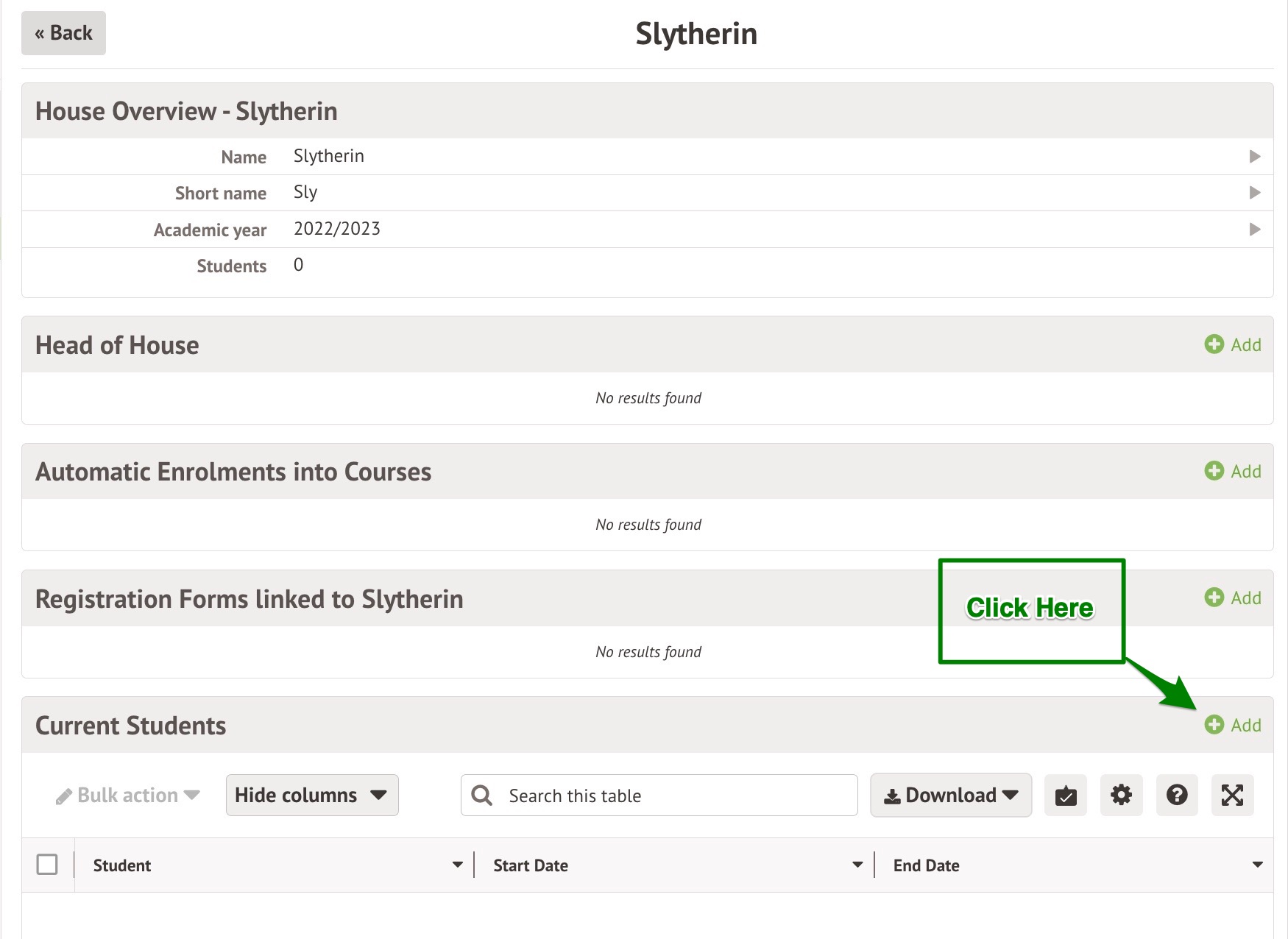Add an automatic course enrolment
Image resolution: width=1288 pixels, height=939 pixels.
click(1233, 471)
